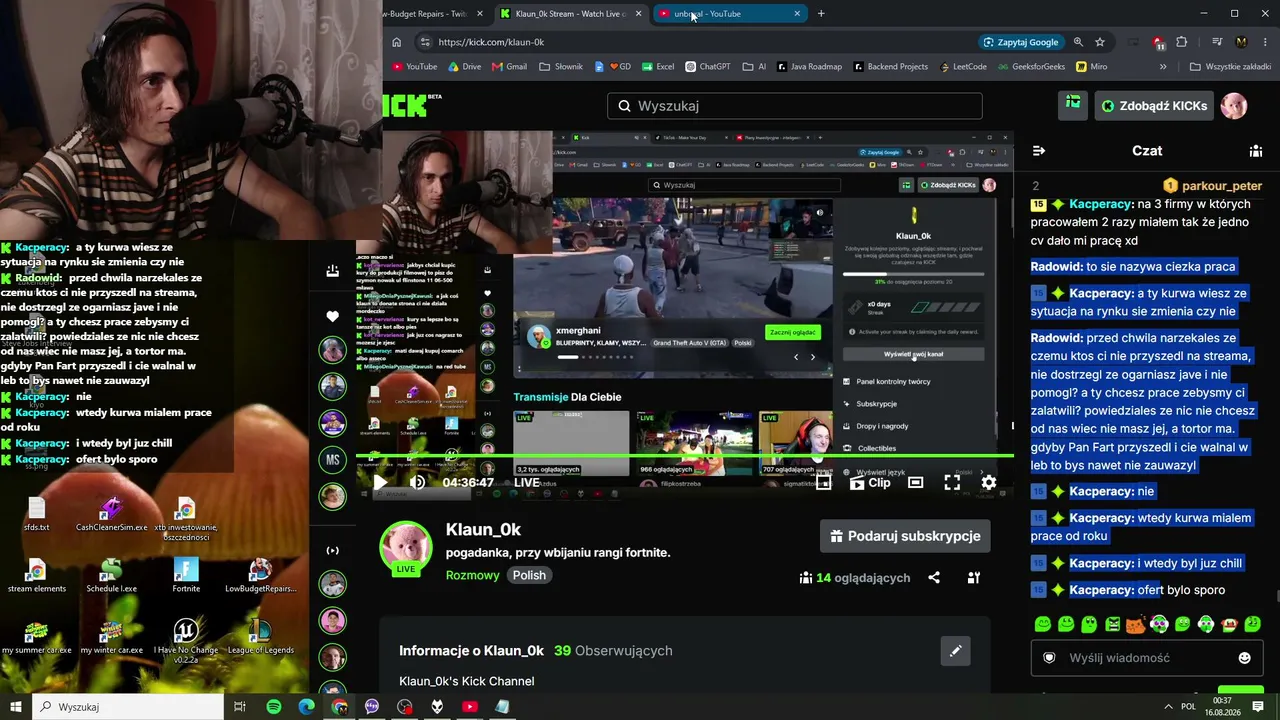
Task: Bookmark this page with the star icon
Action: coord(1100,42)
